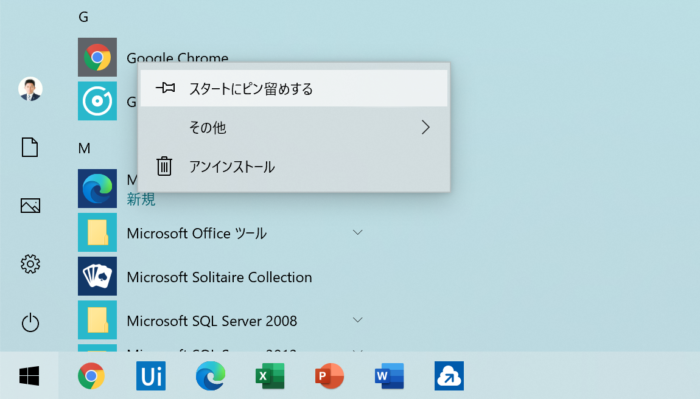Expand the Microsoft SQL Server 2008 chevron

(358, 320)
